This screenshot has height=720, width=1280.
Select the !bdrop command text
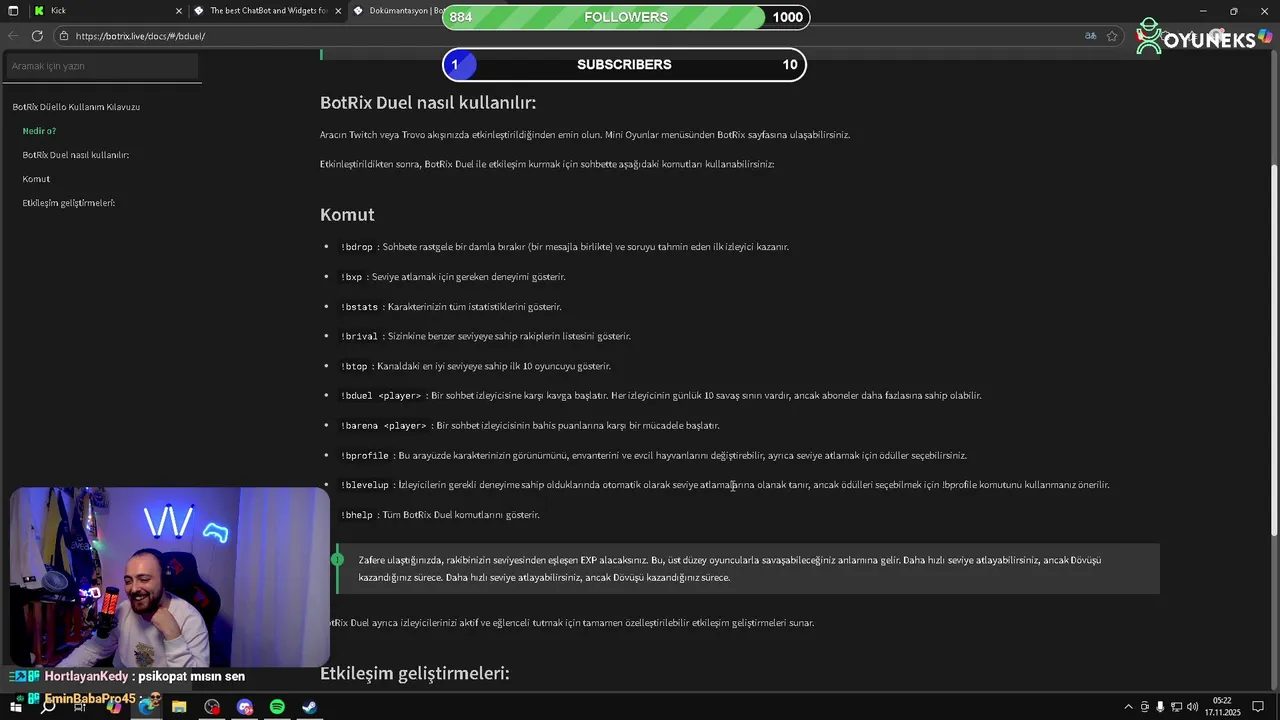point(357,247)
